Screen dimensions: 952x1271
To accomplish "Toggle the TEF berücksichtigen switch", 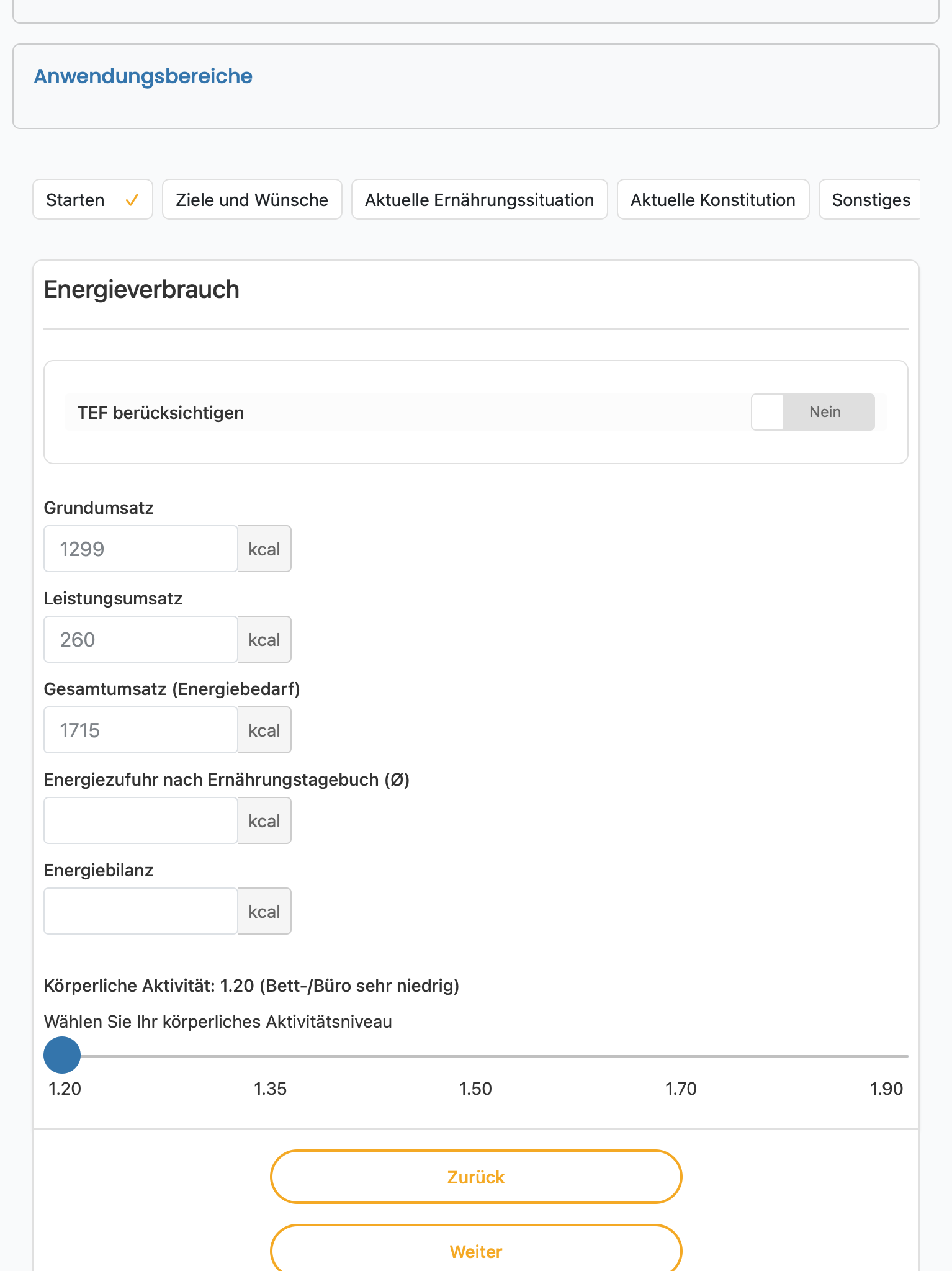I will pos(812,412).
